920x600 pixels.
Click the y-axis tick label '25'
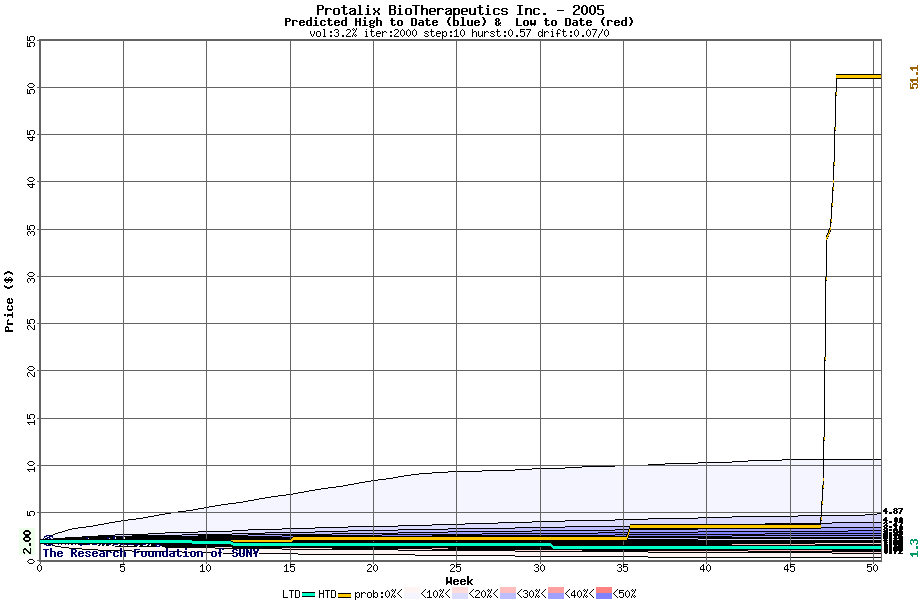tap(31, 324)
